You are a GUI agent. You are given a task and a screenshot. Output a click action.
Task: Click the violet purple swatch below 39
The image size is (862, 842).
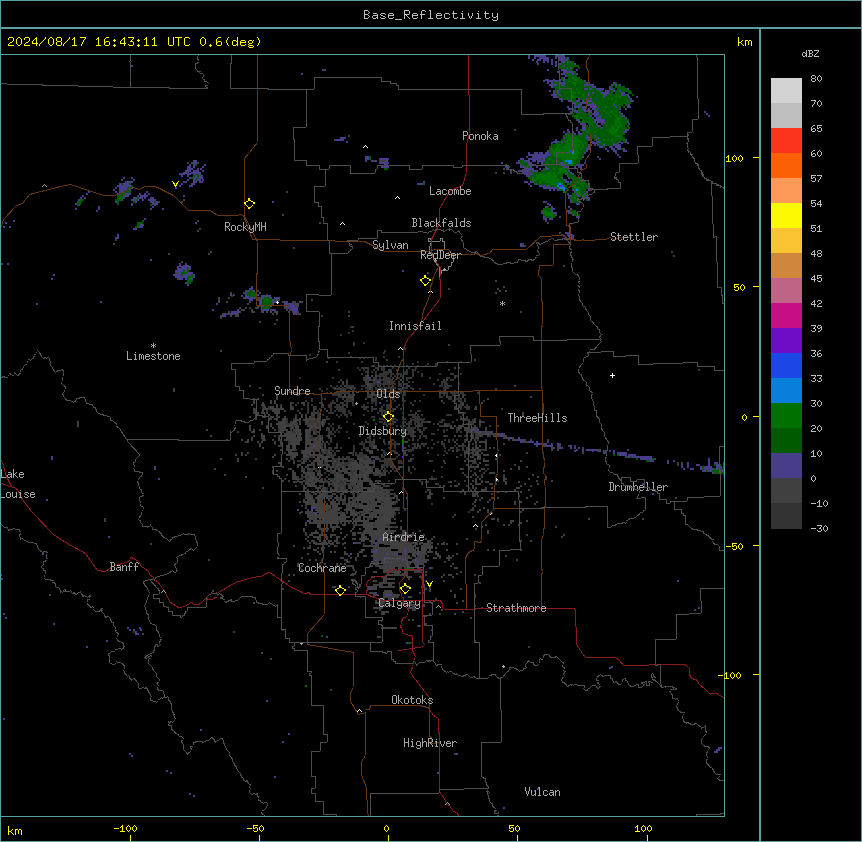point(786,341)
